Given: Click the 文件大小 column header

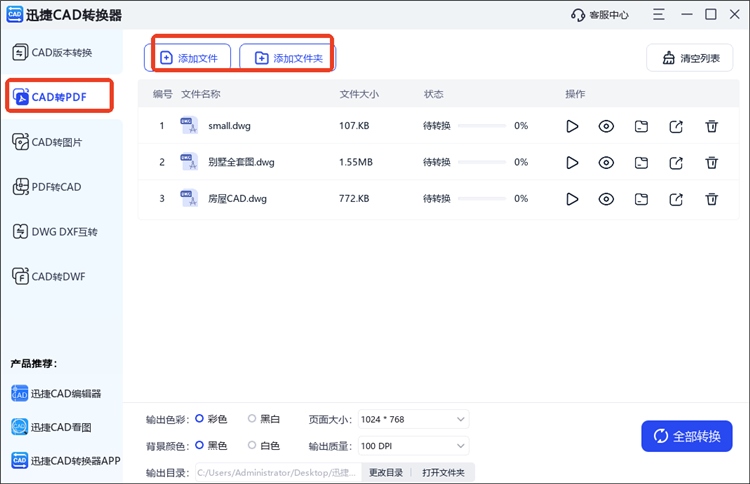Looking at the screenshot, I should 359,94.
